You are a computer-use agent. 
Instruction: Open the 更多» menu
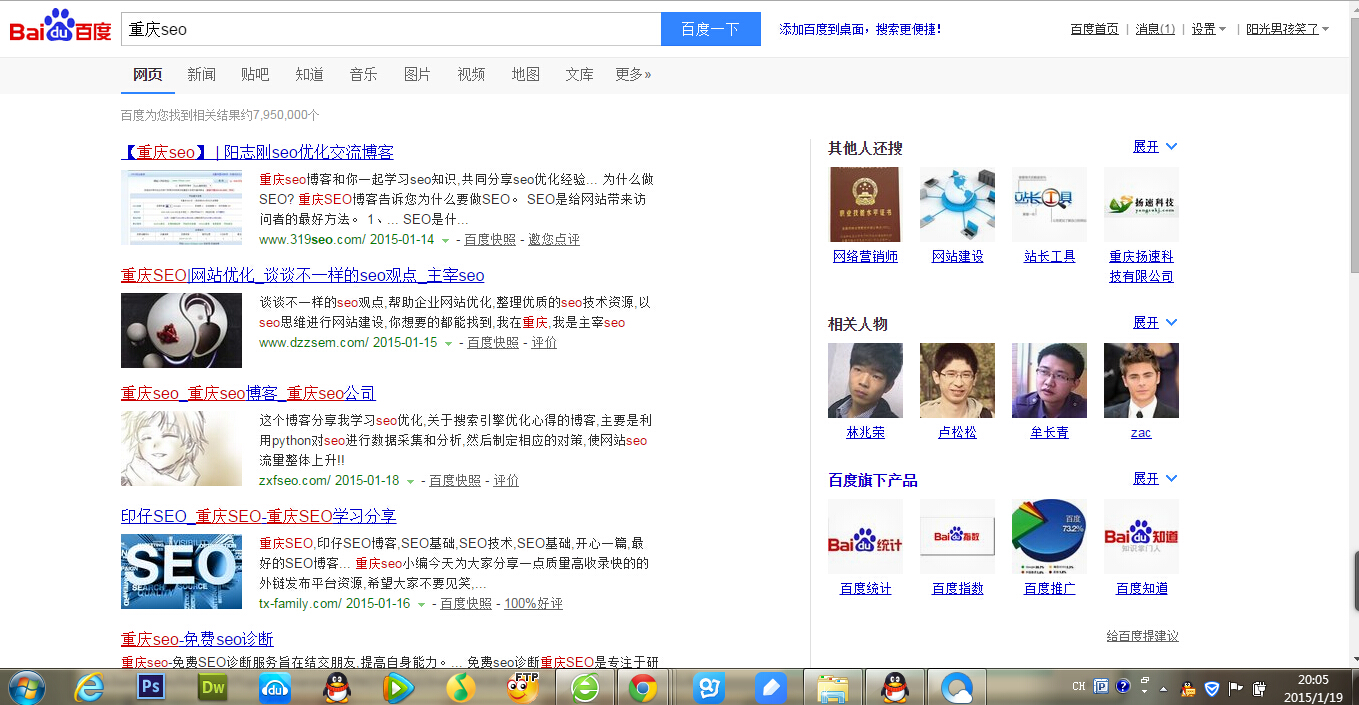click(x=633, y=74)
